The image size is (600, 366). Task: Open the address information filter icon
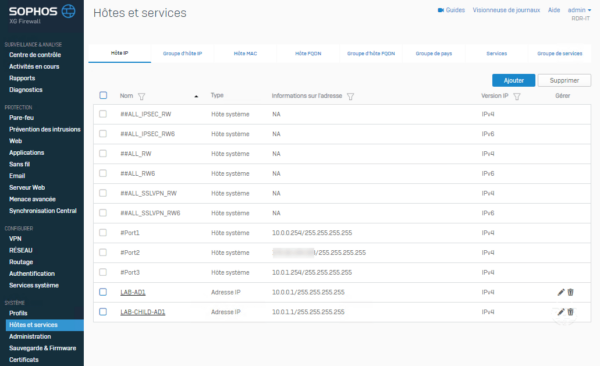[x=350, y=96]
